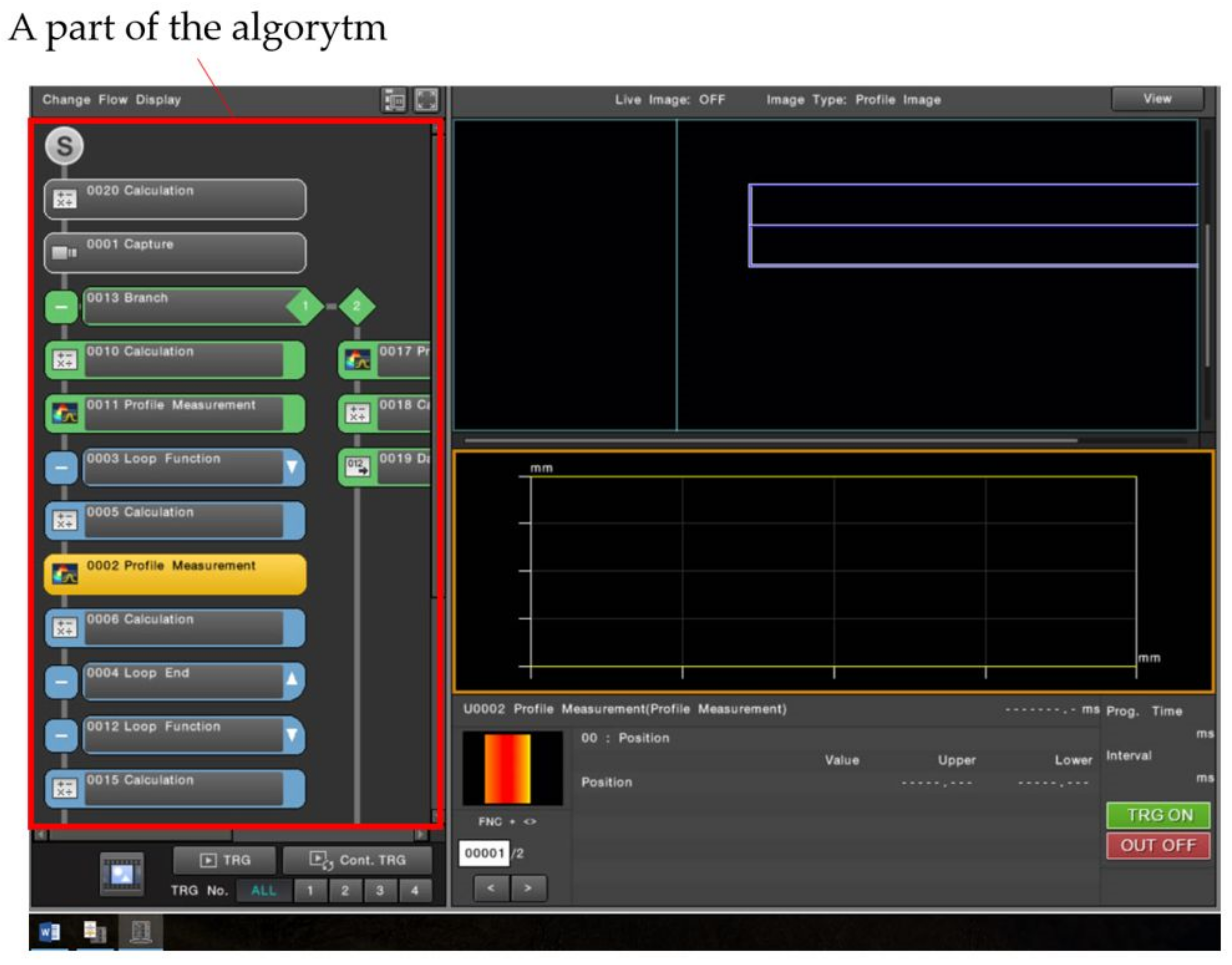This screenshot has height=965, width=1232.
Task: Click the 0002 Profile Measurement icon
Action: click(65, 574)
